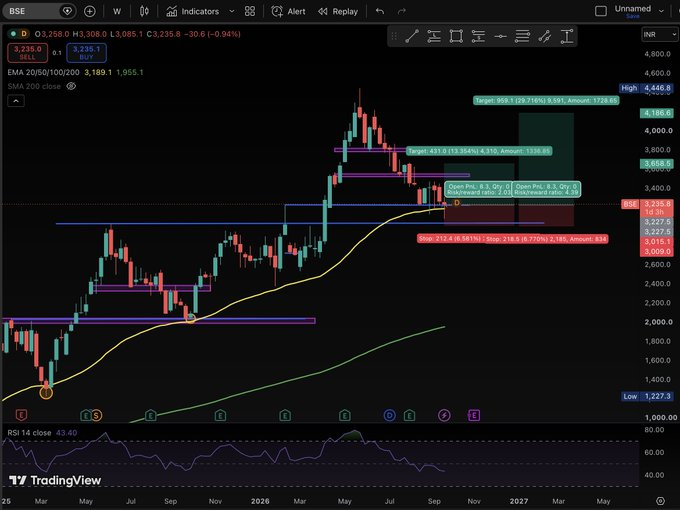Open the candlestick chart style menu

pos(144,11)
